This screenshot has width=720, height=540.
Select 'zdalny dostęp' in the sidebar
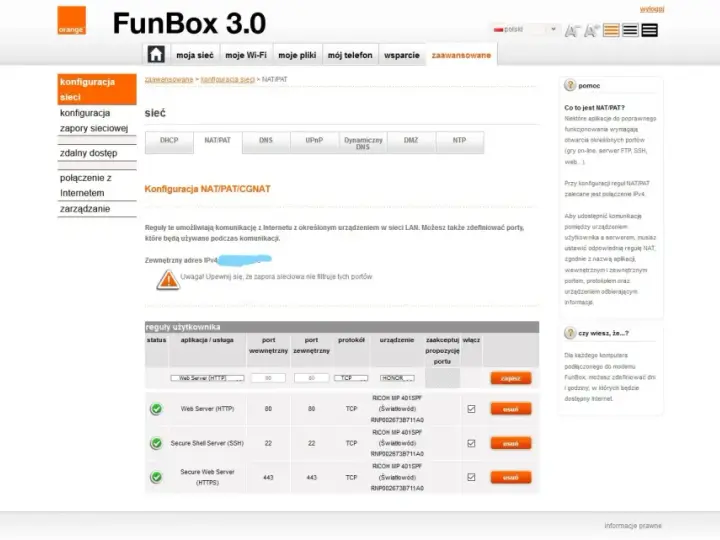[x=97, y=153]
